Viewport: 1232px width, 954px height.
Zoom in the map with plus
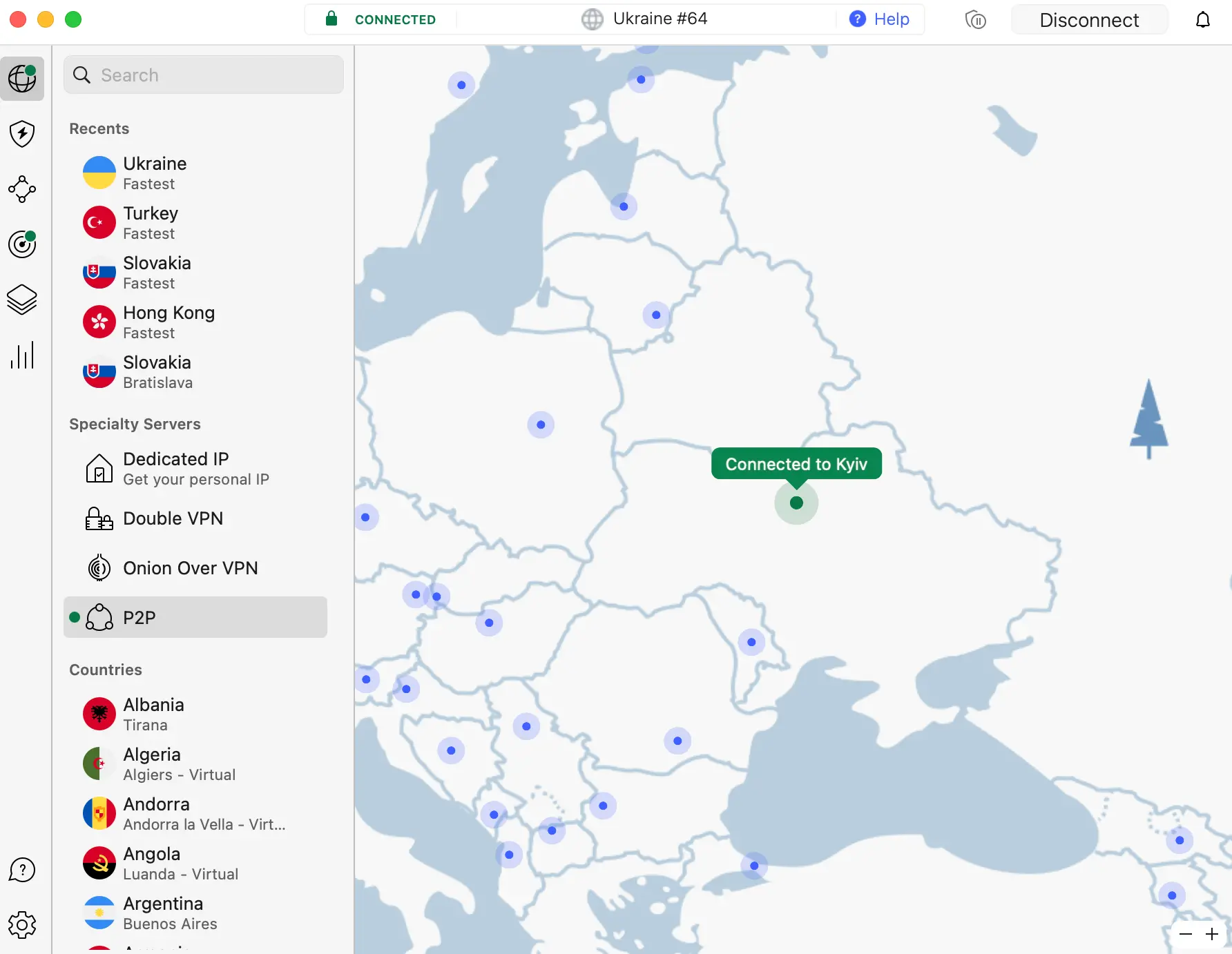(1211, 934)
